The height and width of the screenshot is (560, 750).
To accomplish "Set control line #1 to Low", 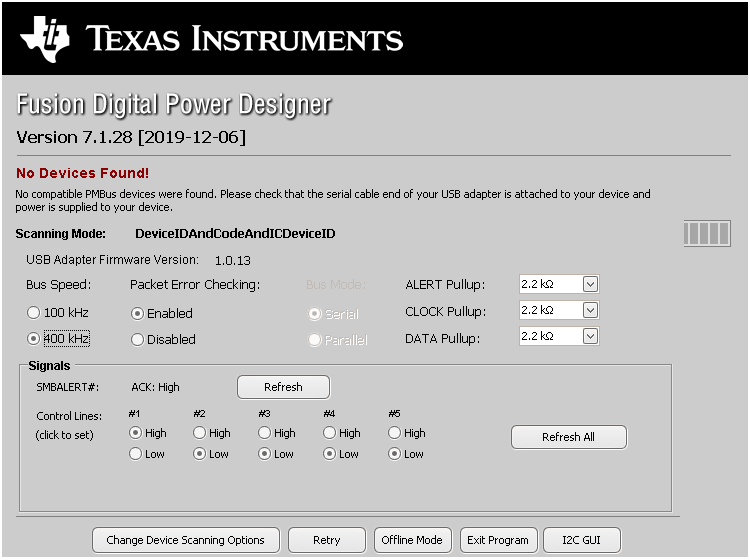I will tap(135, 454).
